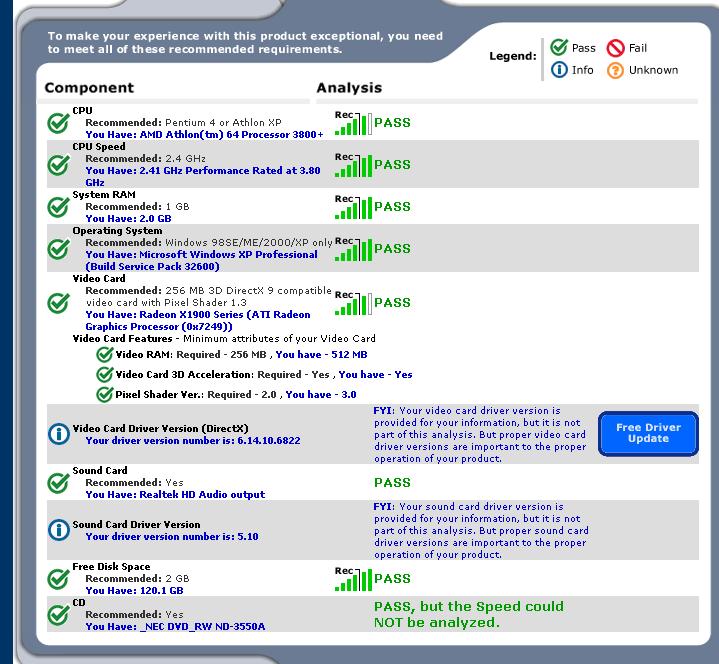Click the PASS result for Free Disk Space
This screenshot has width=719, height=664.
coord(392,578)
